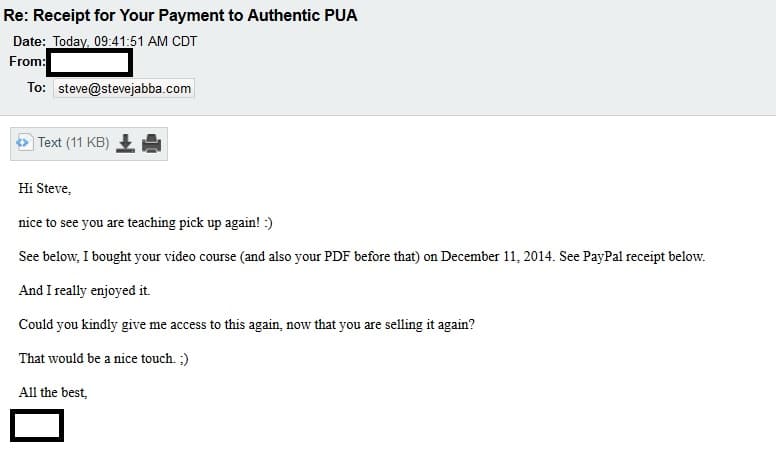This screenshot has width=776, height=450.
Task: Select the sentence And I really enjoyed it
Action: [x=84, y=291]
